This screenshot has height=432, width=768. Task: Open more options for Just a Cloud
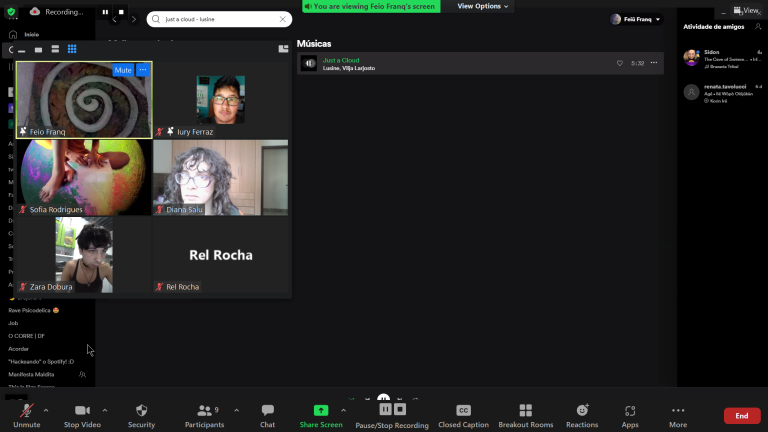coord(654,63)
